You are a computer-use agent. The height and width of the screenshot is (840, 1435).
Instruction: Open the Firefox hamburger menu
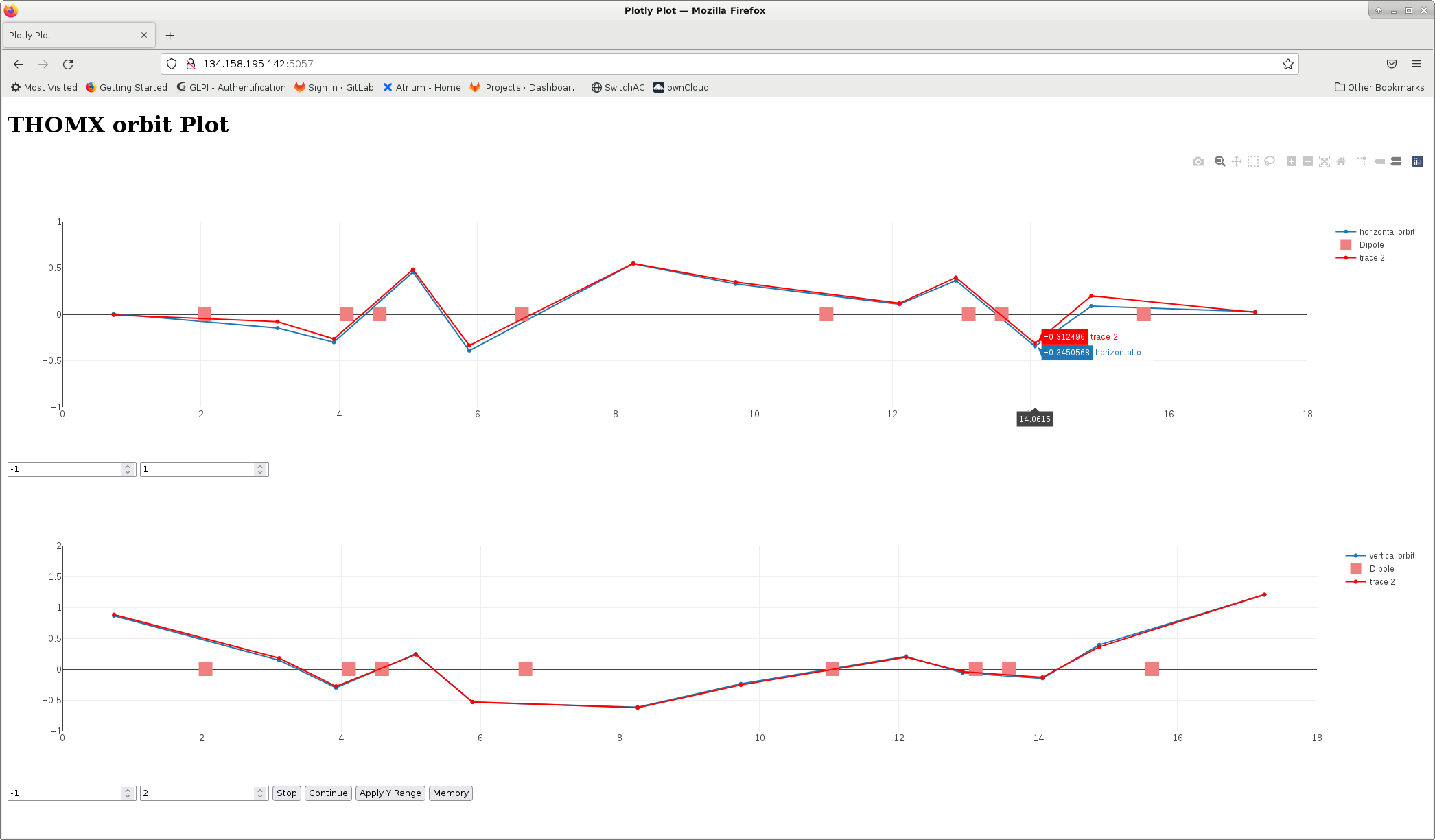coord(1416,64)
